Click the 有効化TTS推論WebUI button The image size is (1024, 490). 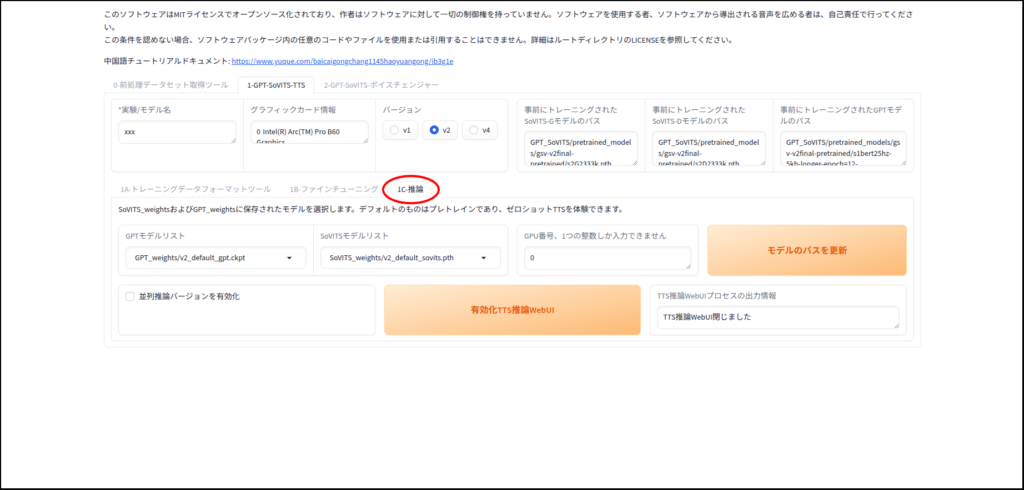coord(512,310)
